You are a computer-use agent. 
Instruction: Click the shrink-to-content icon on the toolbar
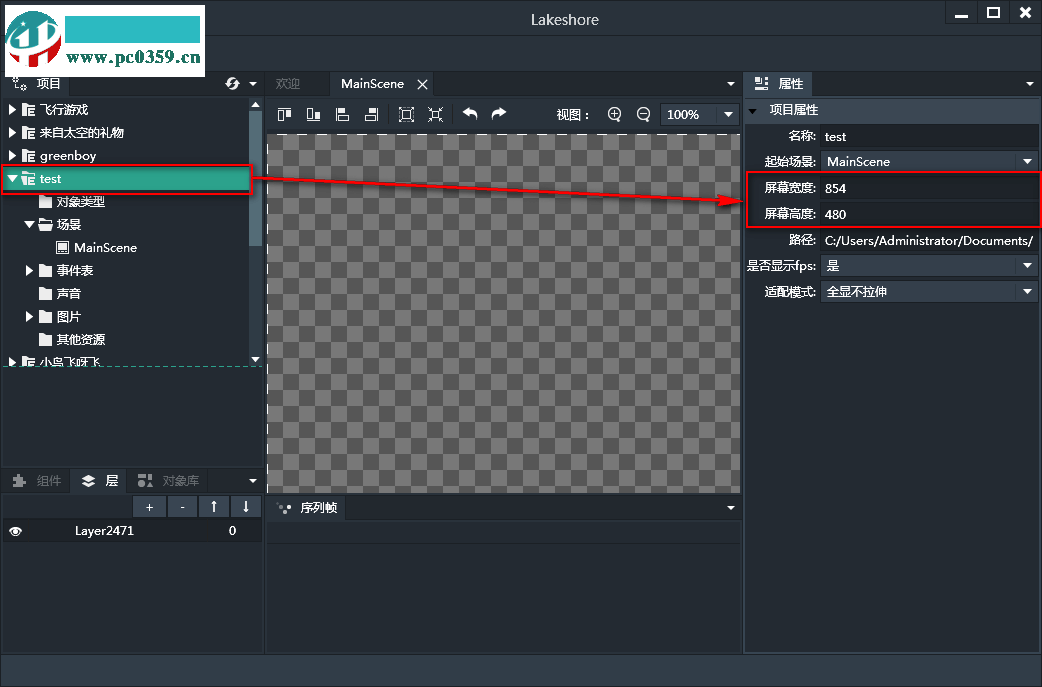click(x=435, y=114)
